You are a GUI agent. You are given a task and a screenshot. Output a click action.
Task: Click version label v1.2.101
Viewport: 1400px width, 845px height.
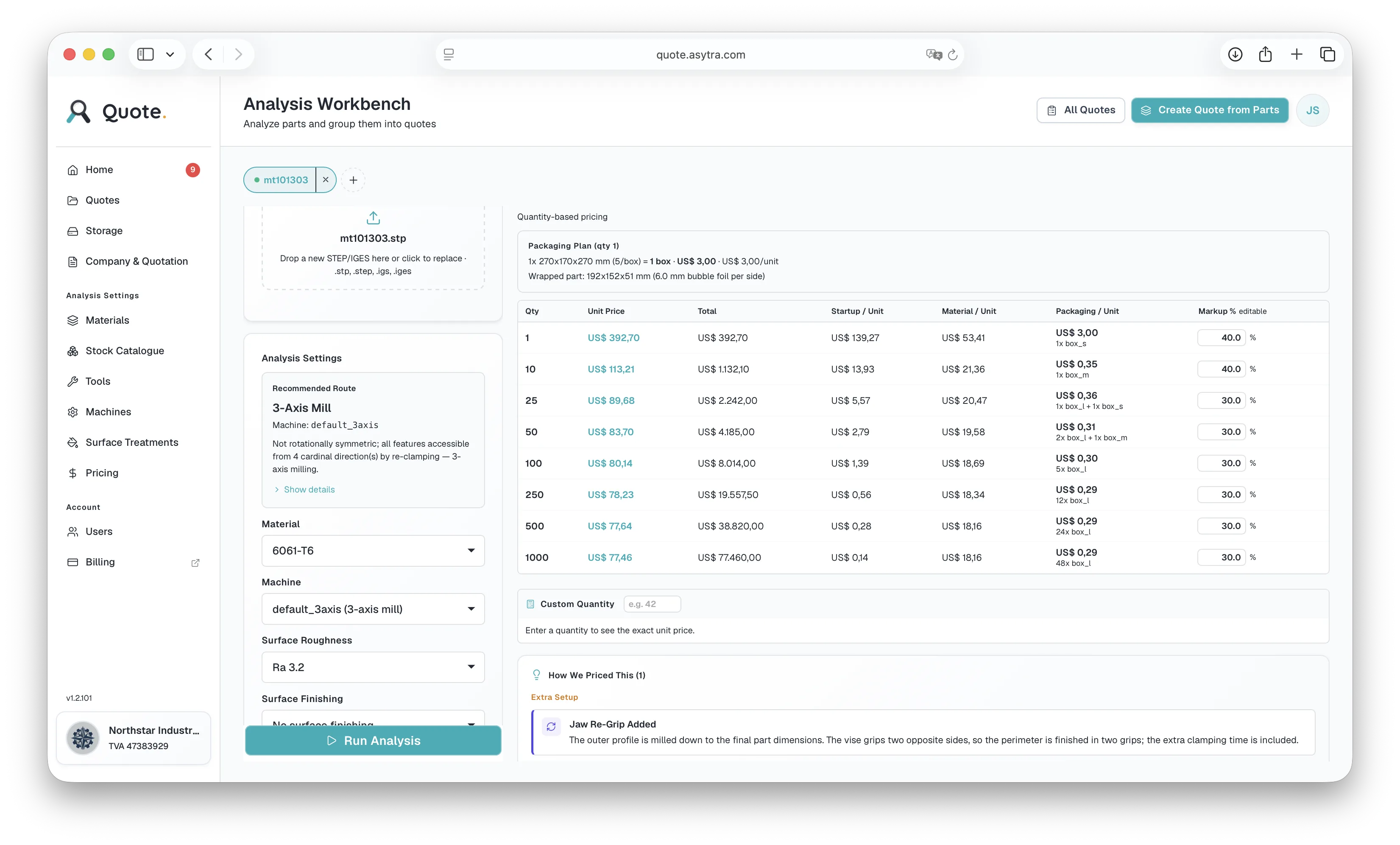[79, 698]
